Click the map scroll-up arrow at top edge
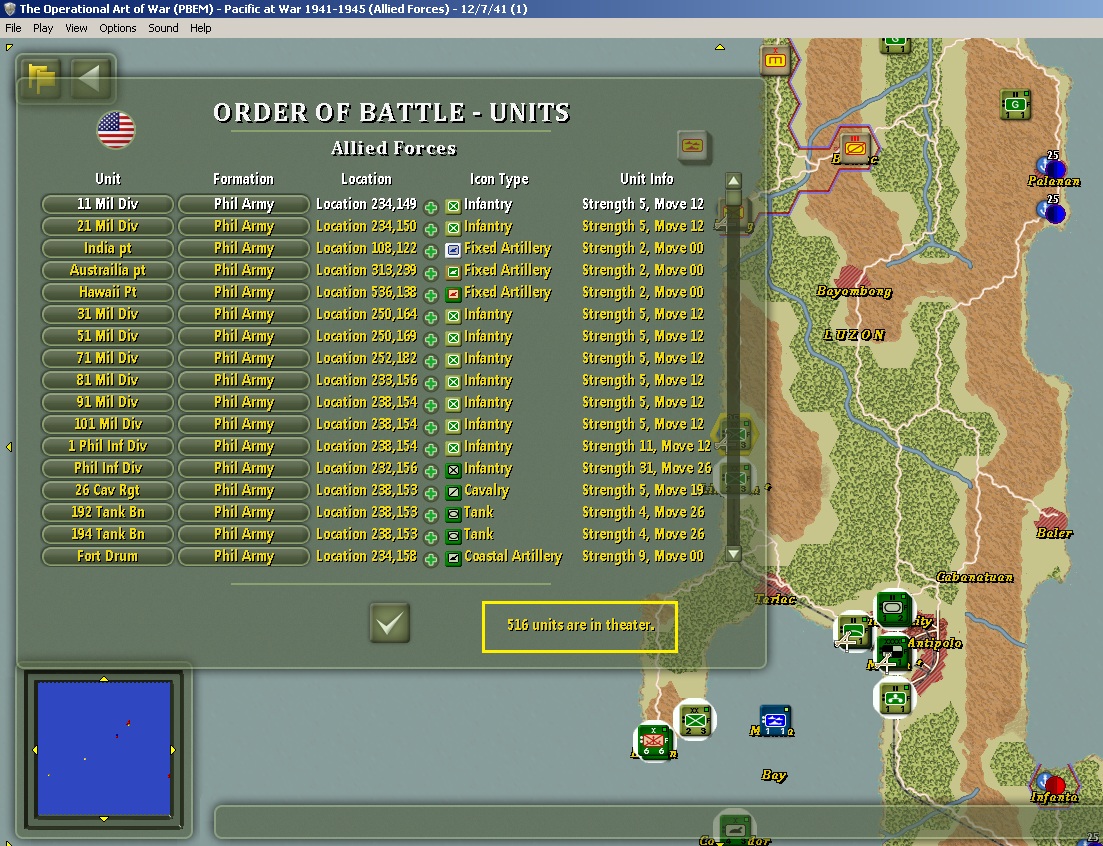 720,47
